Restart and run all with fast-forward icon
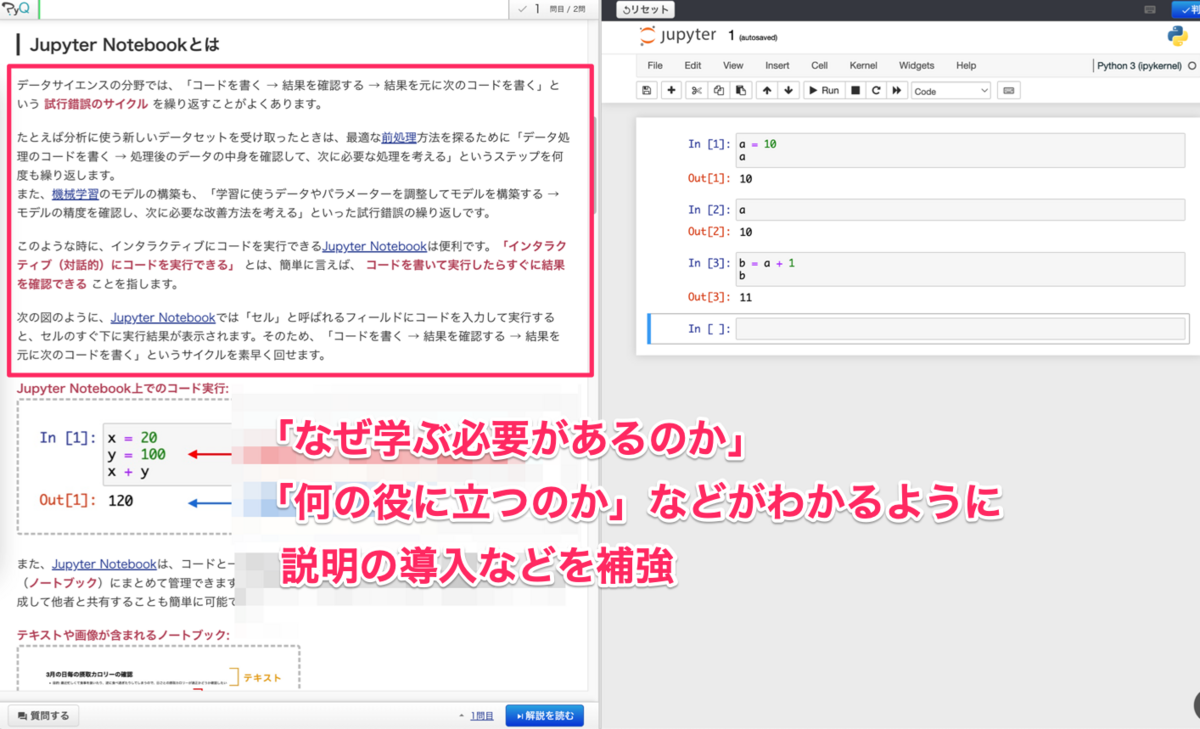Image resolution: width=1200 pixels, height=729 pixels. (x=897, y=90)
